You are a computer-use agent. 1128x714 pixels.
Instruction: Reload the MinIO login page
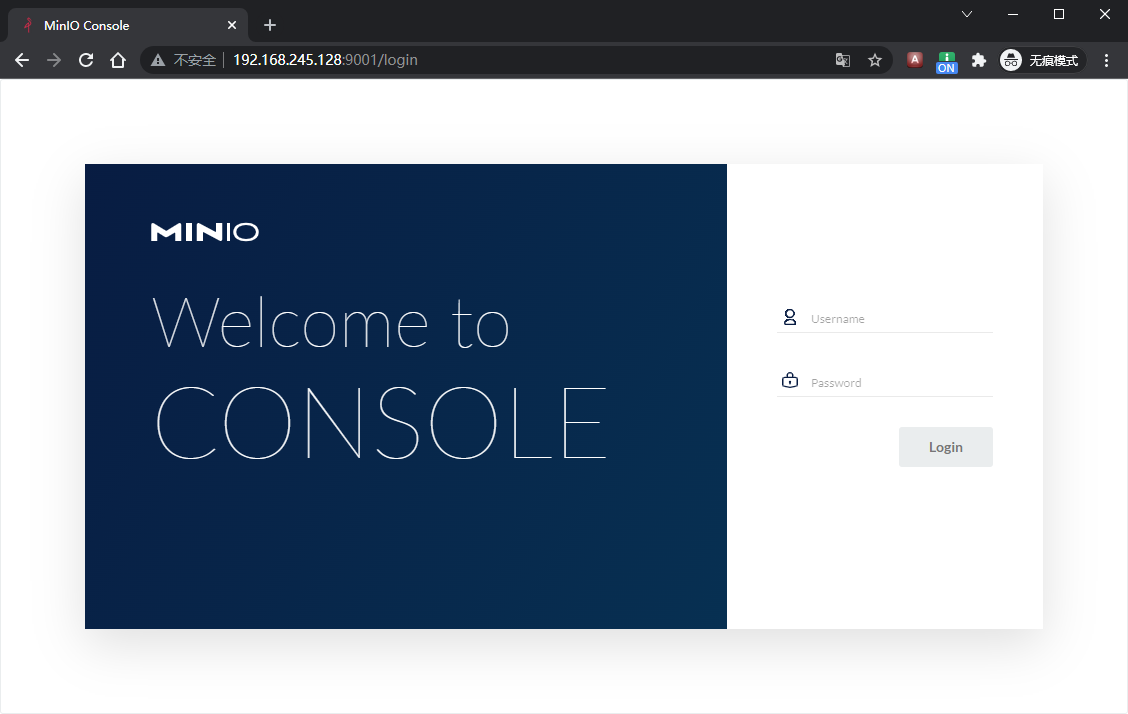pyautogui.click(x=86, y=60)
